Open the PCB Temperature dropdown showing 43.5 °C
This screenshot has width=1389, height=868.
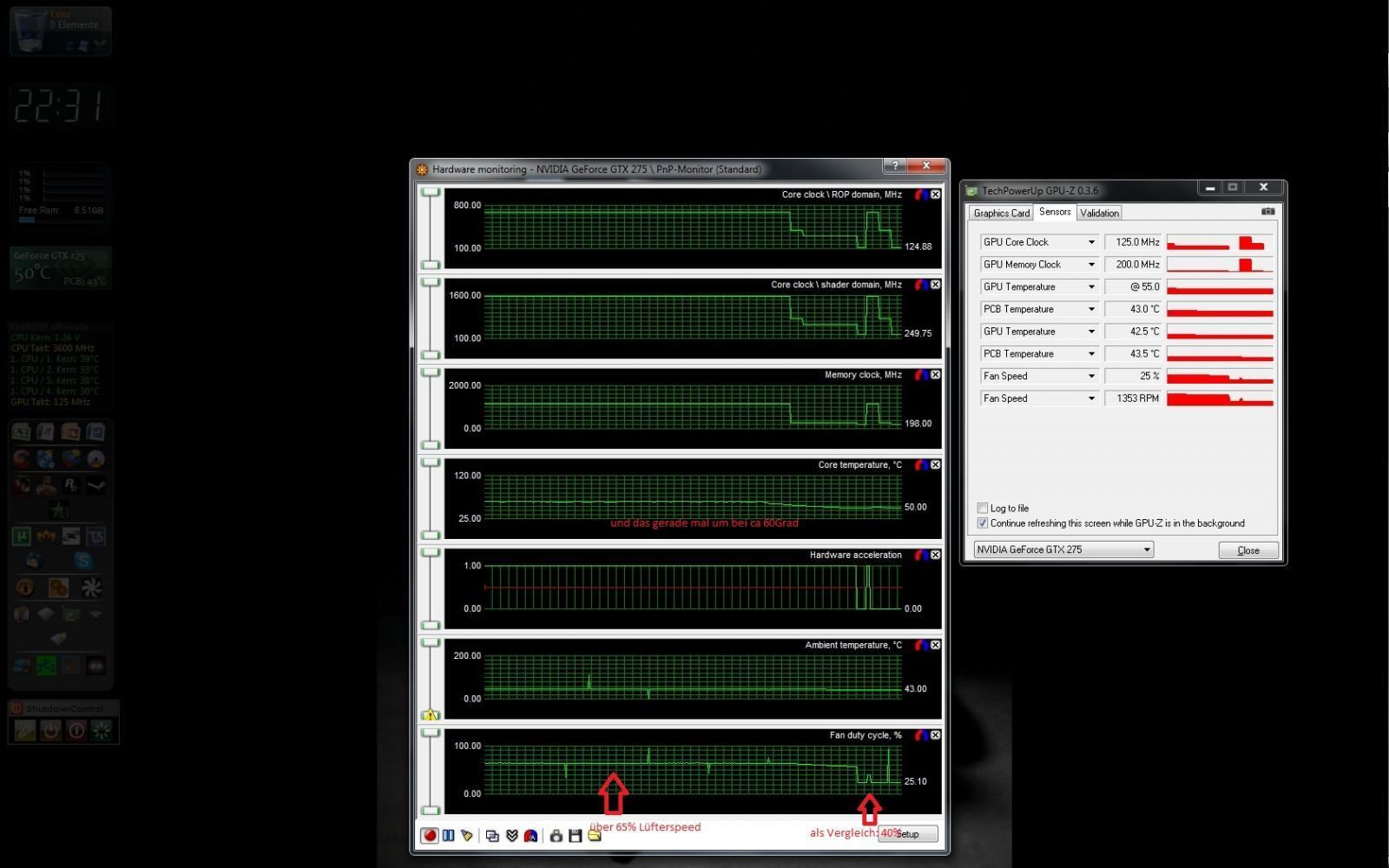pos(1091,354)
